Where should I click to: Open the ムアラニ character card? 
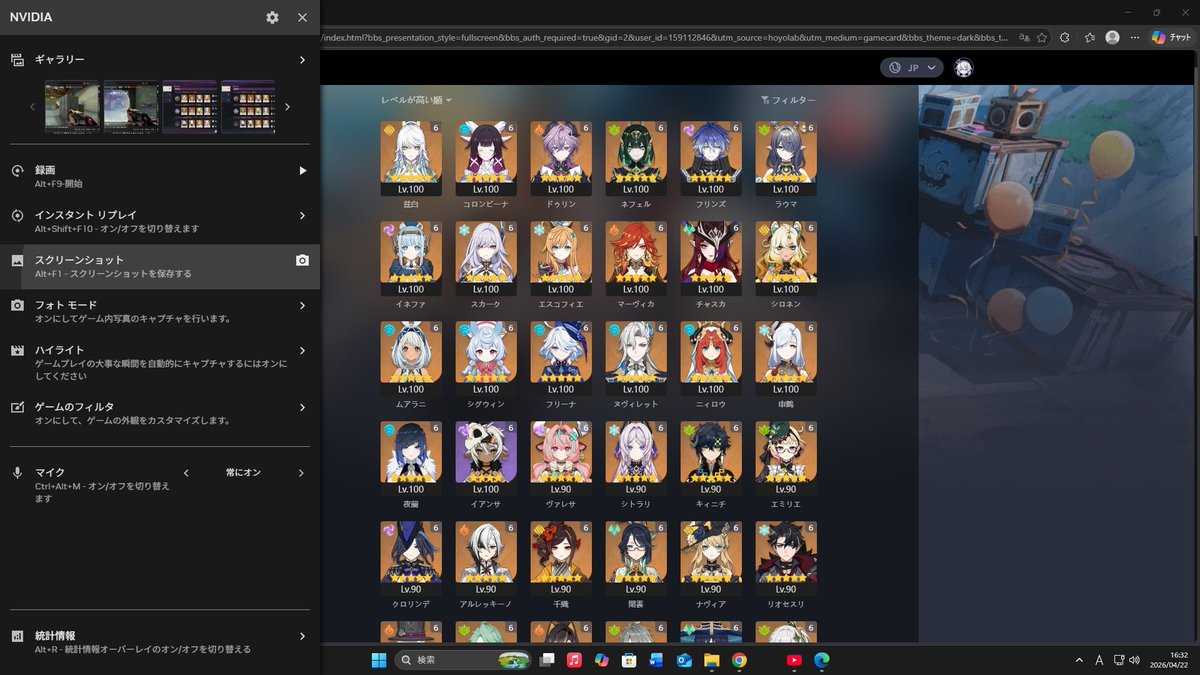click(x=411, y=360)
